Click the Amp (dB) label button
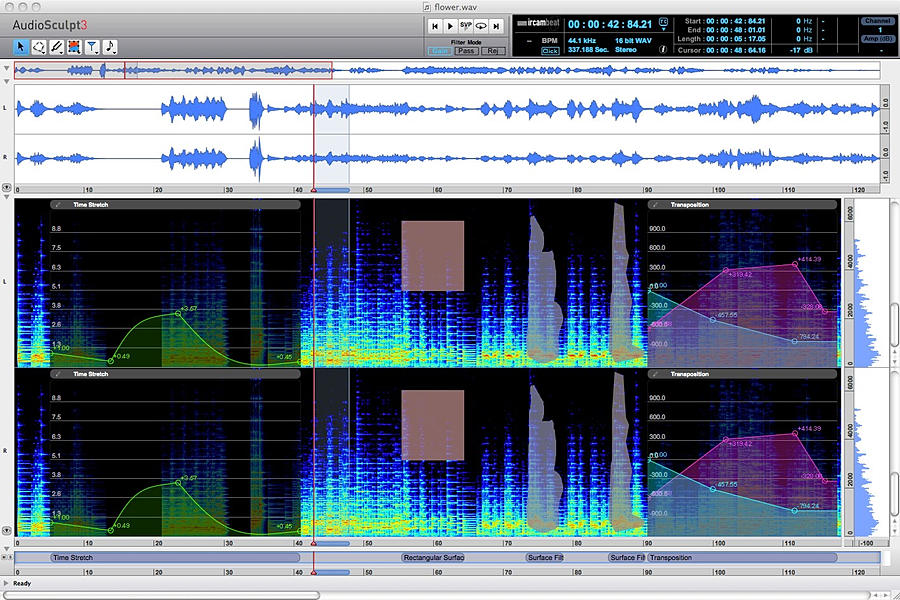This screenshot has height=600, width=900. (x=878, y=39)
